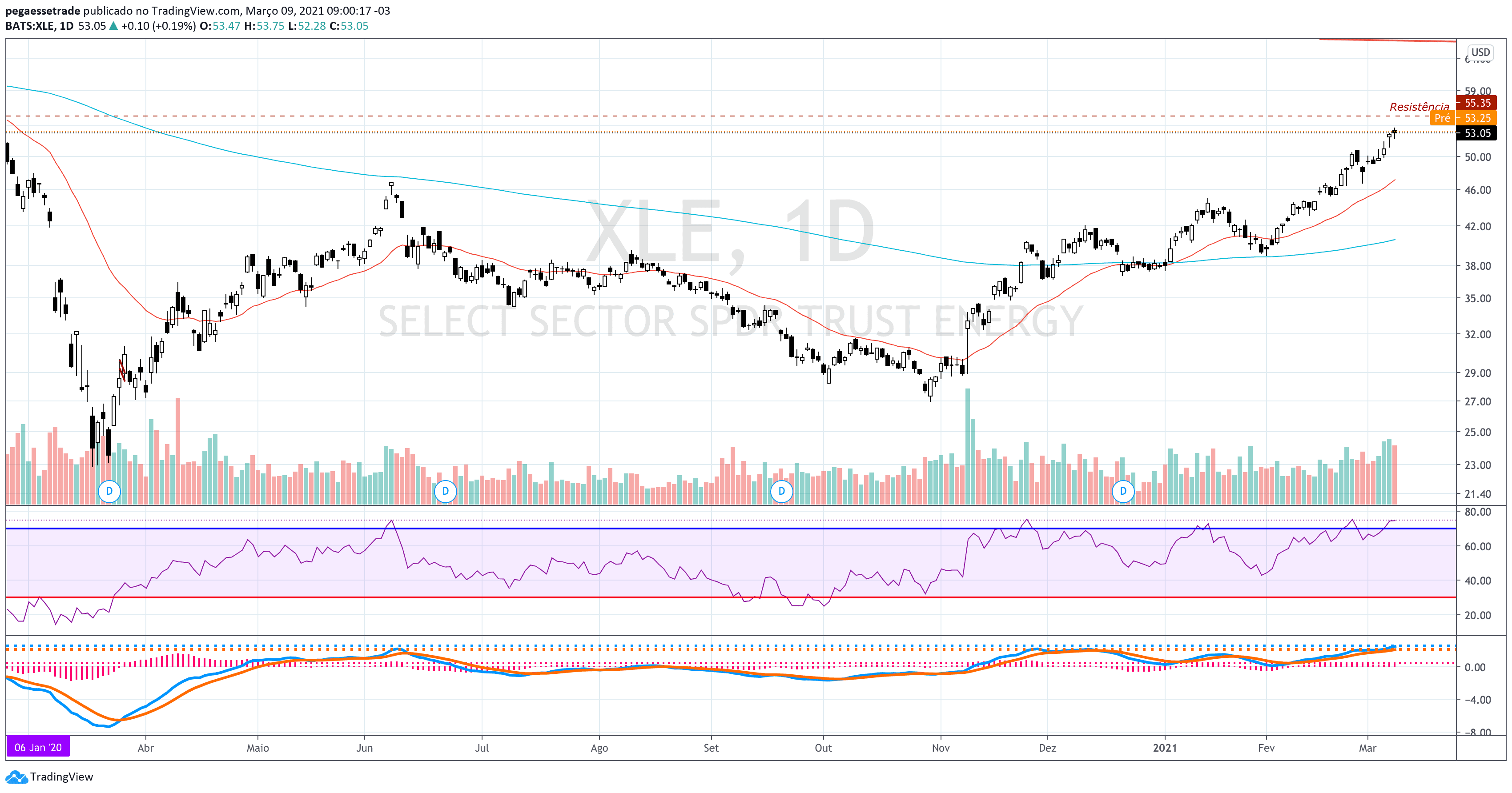
Task: Click the dividend marker D near late June
Action: point(446,491)
